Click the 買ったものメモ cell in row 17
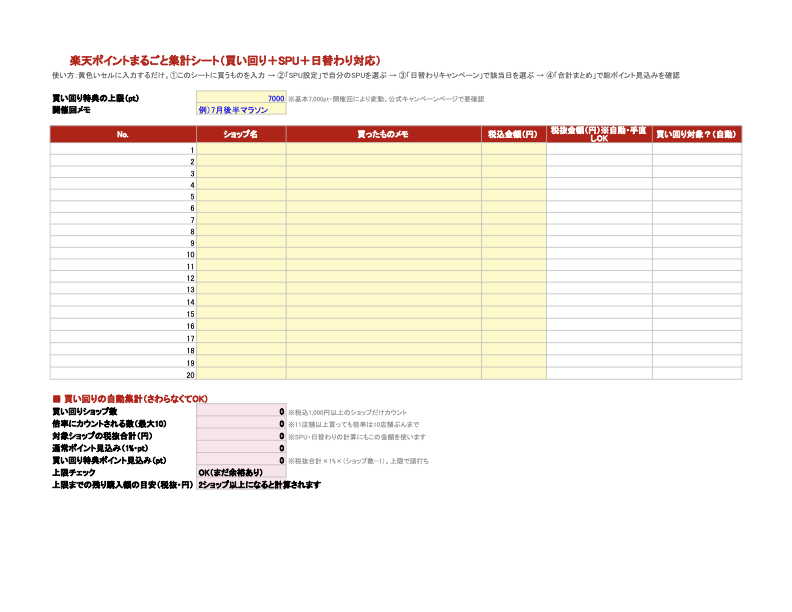 click(x=384, y=337)
